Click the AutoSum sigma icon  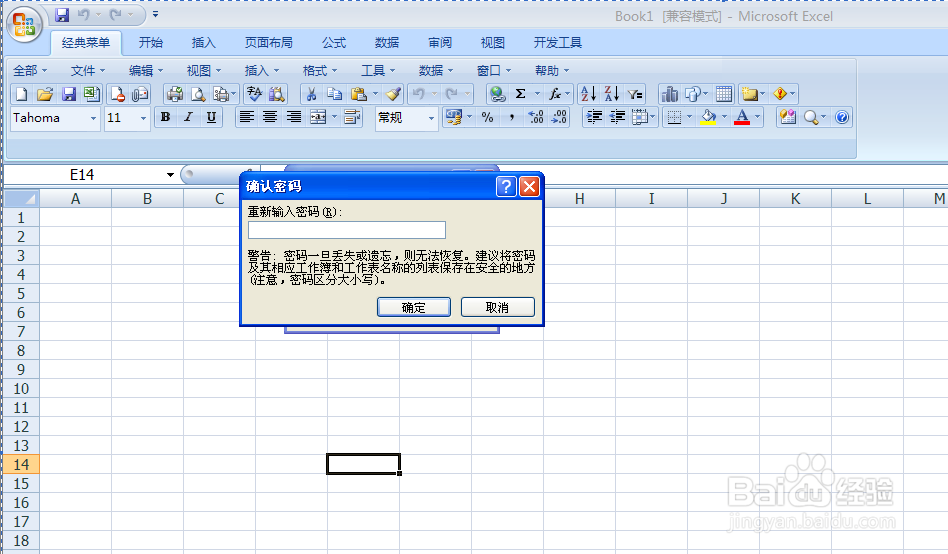(x=521, y=94)
